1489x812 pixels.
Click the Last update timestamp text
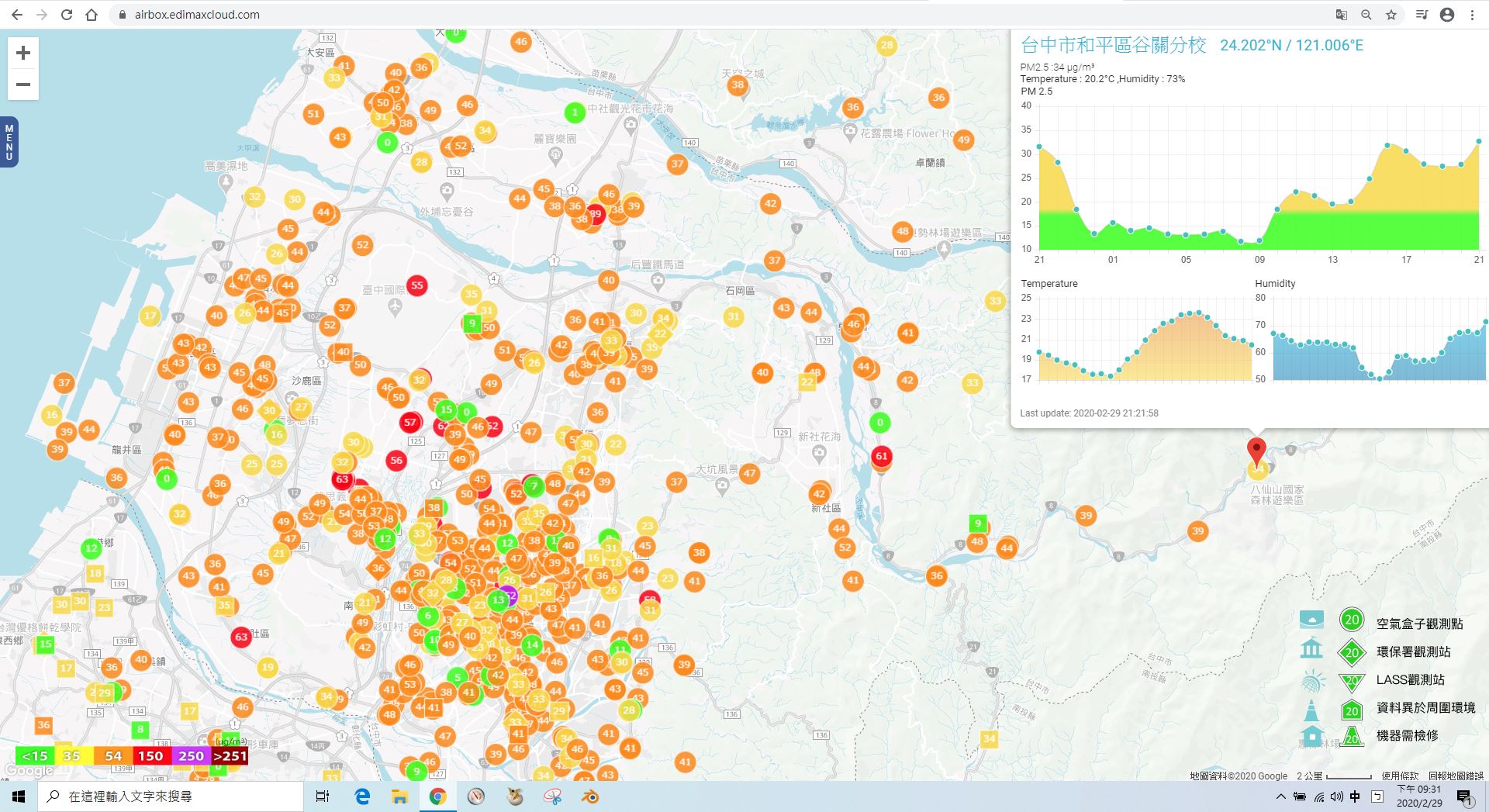point(1089,413)
